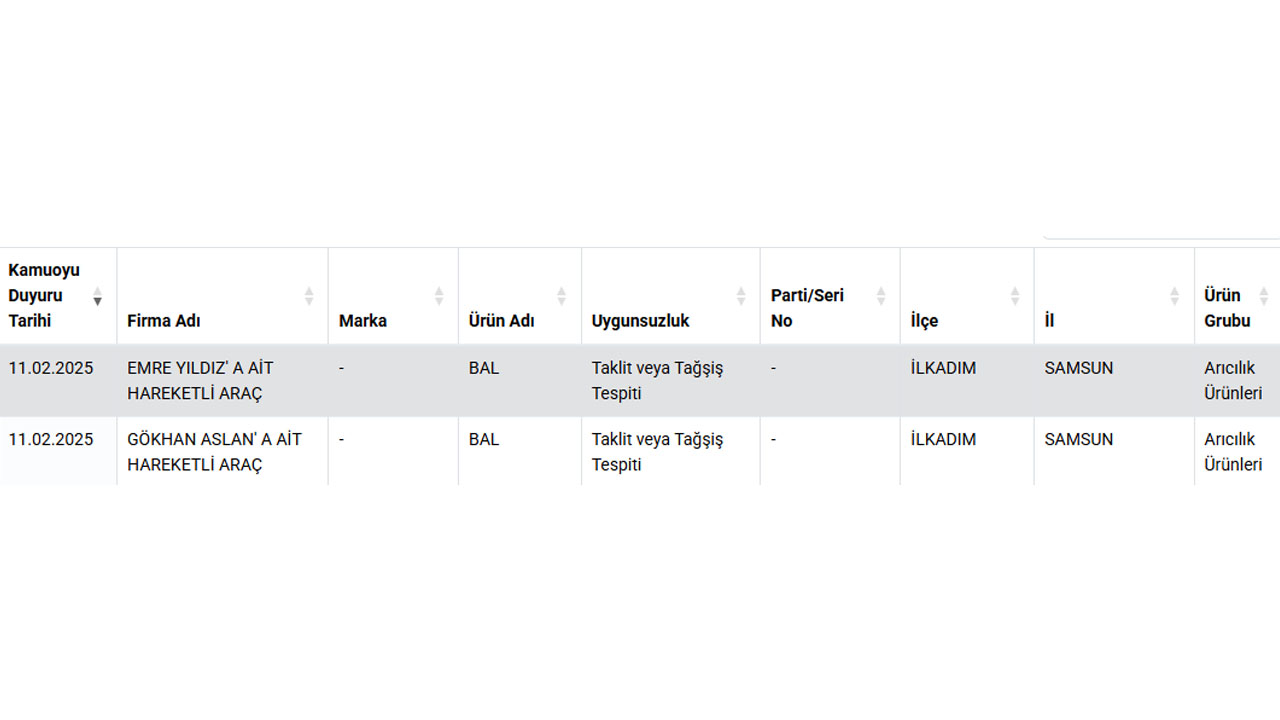Select the Firma Adı column header
Screen dimensions: 1280x720
[164, 321]
